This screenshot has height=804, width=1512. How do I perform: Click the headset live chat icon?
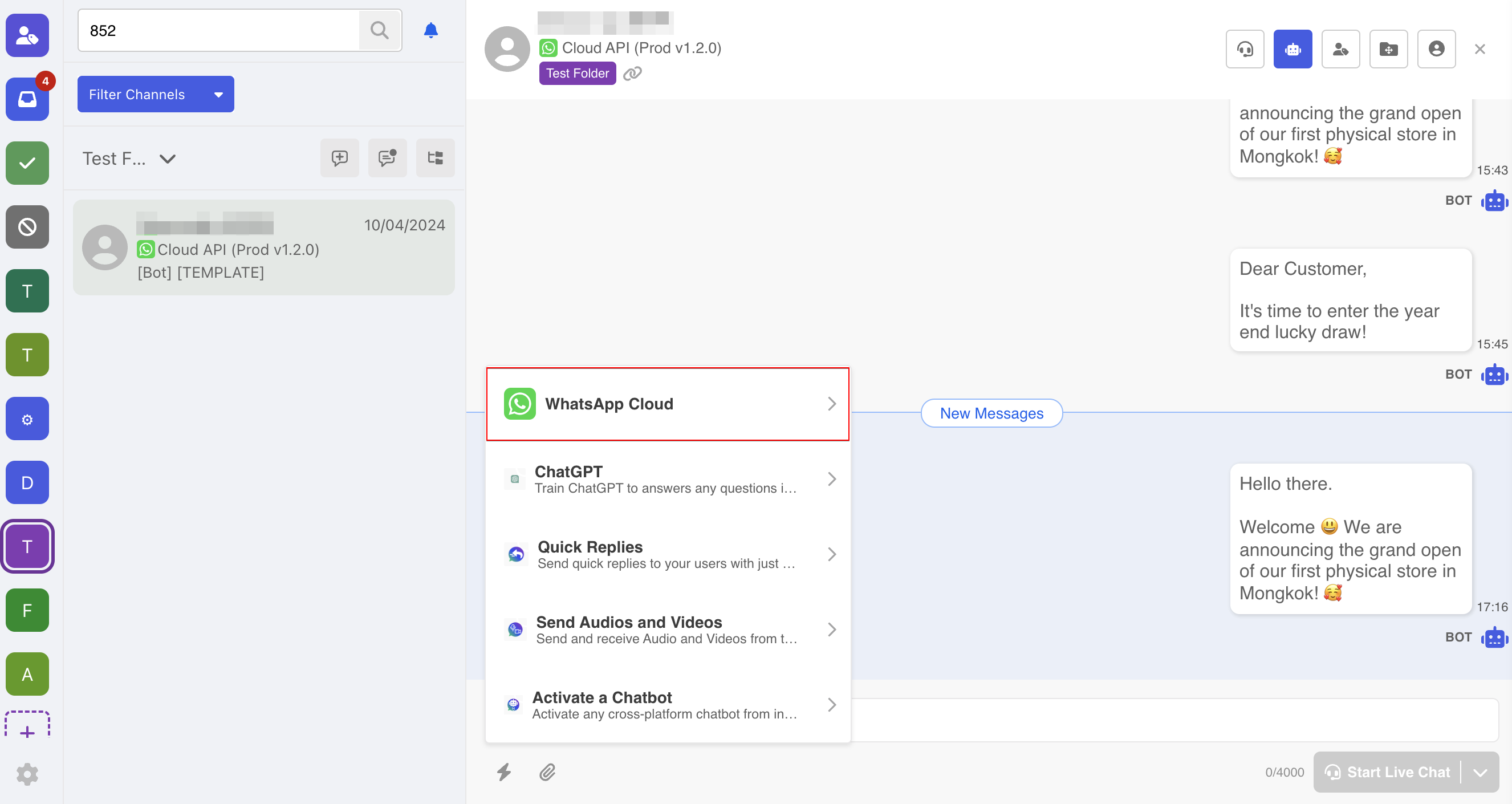[x=1245, y=49]
